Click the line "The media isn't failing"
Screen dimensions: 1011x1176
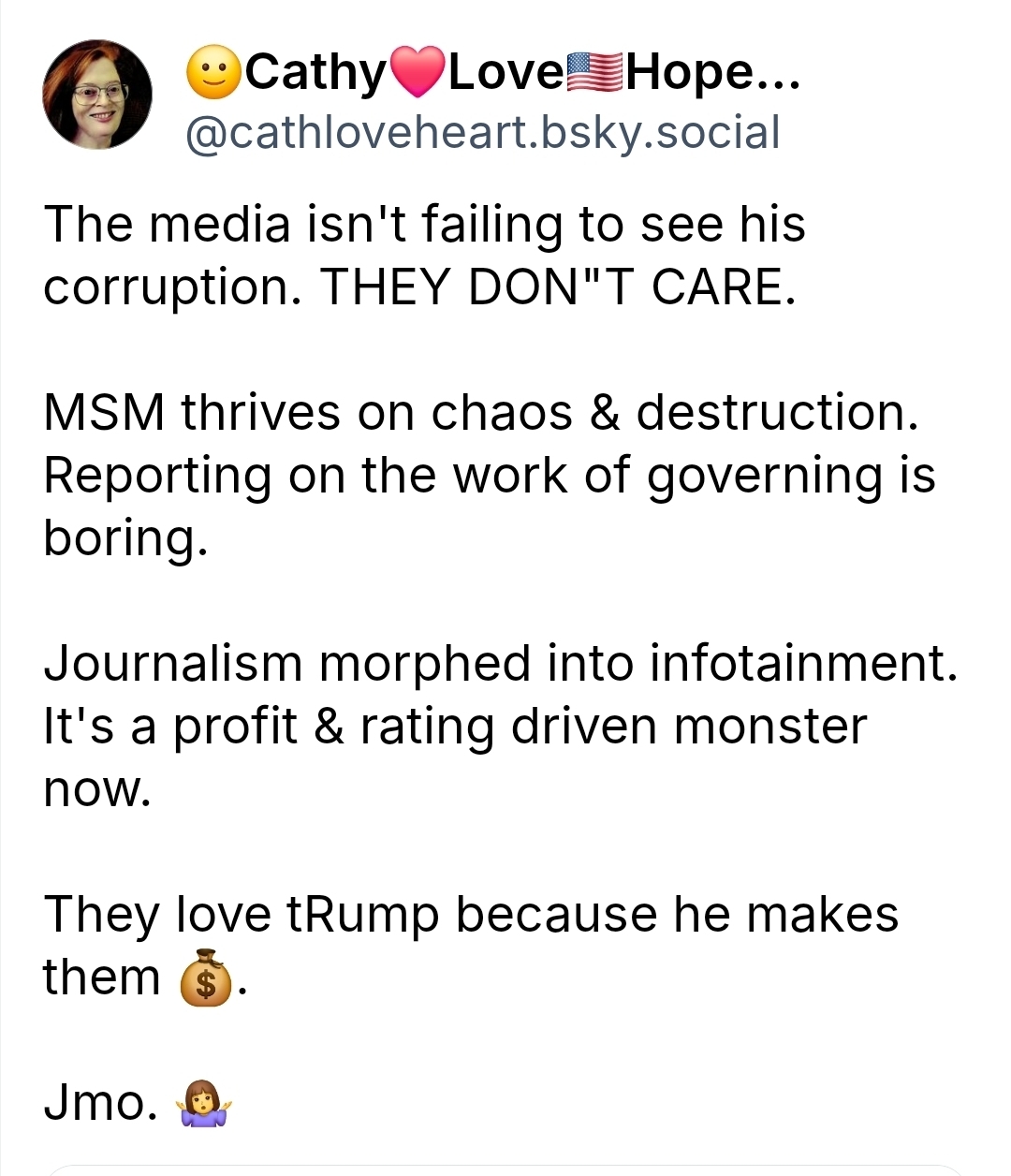424,225
